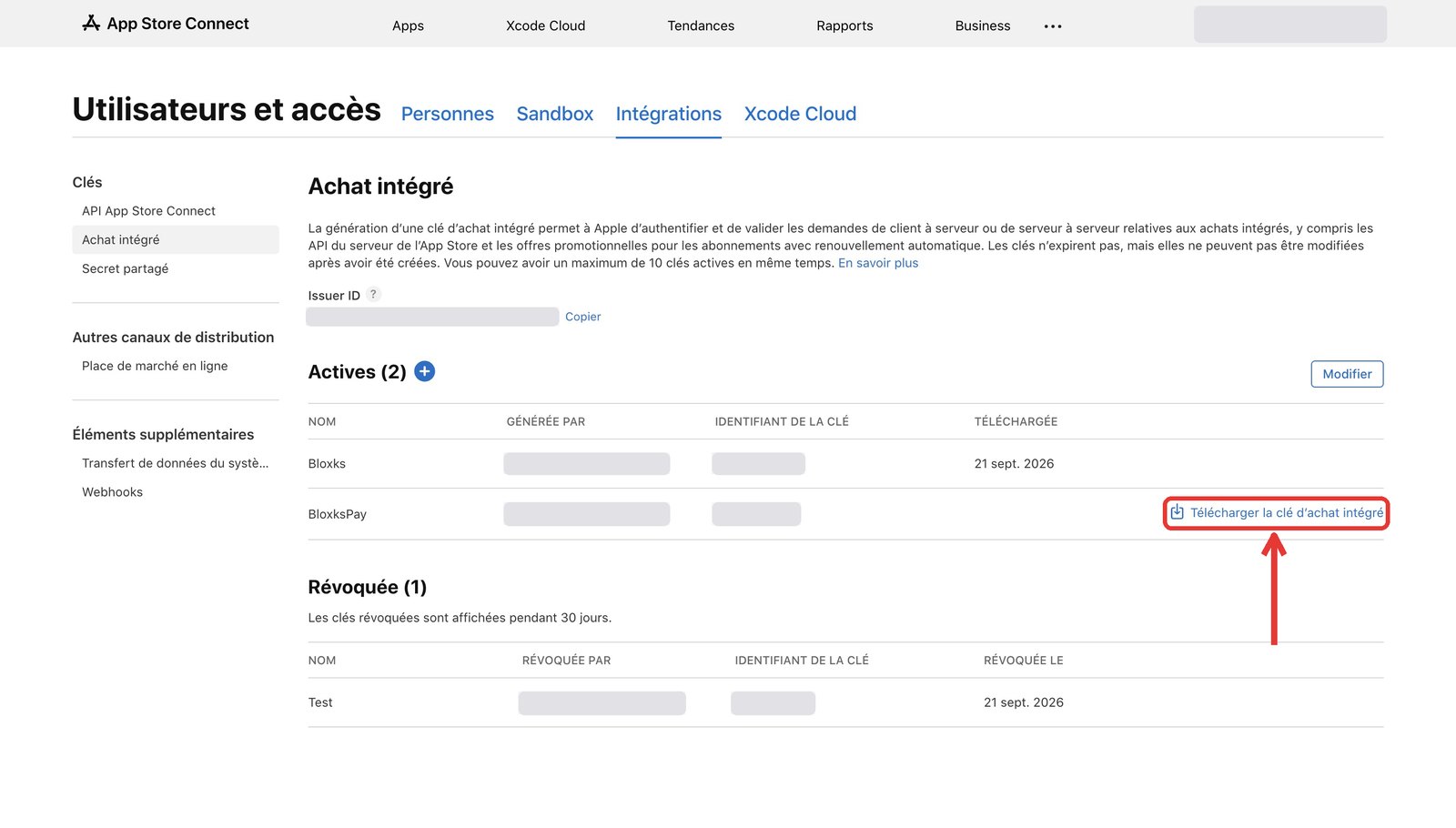
Task: Click the App Store Connect logo icon
Action: tap(91, 24)
